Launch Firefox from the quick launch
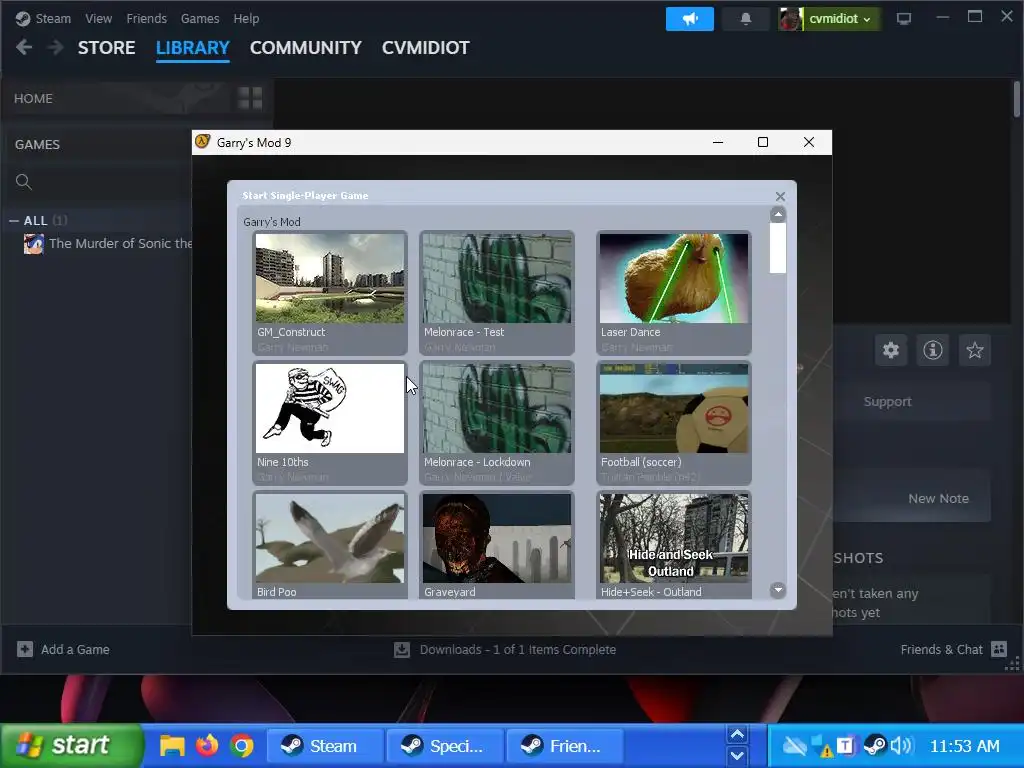The image size is (1024, 768). click(207, 745)
